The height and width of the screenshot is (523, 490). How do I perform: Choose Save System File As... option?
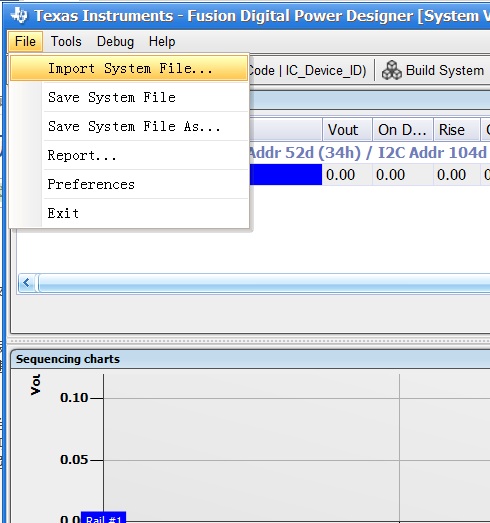129,126
